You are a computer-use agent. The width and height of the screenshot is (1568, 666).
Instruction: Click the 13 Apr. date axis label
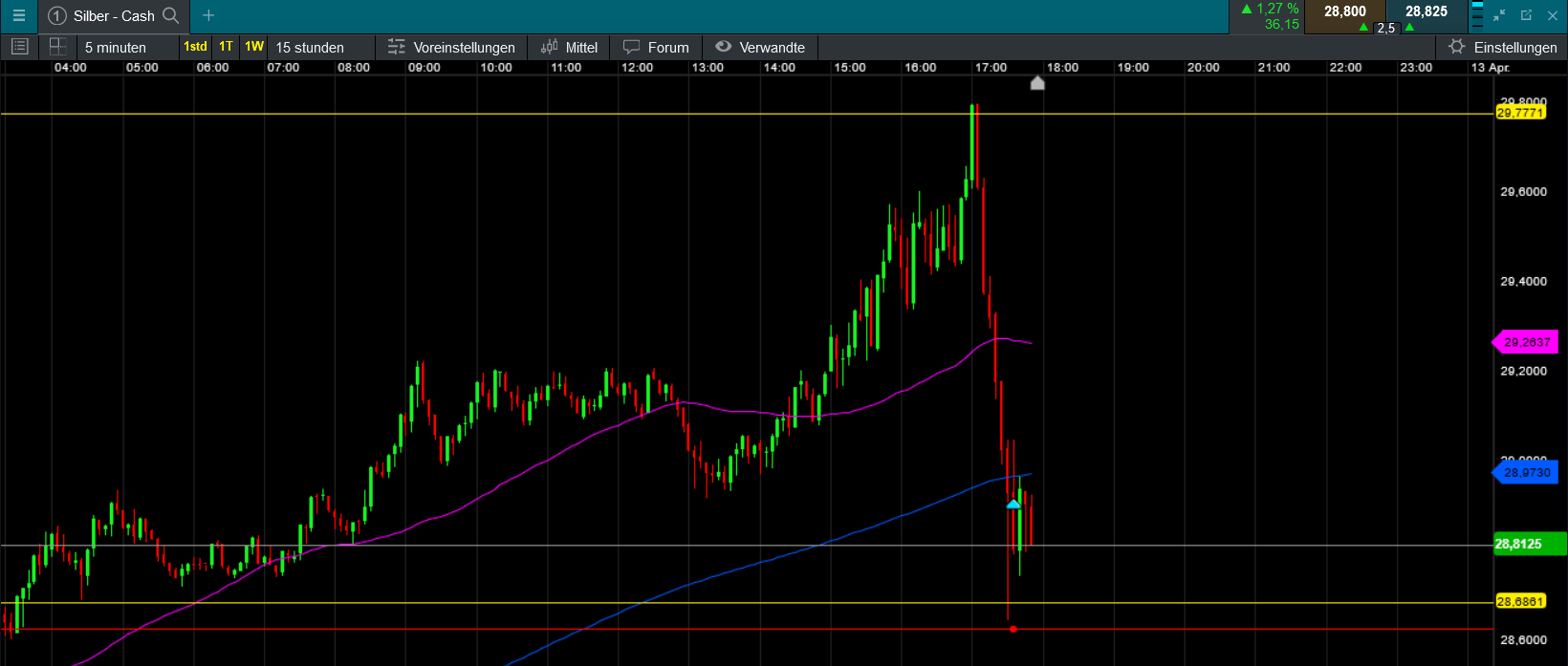[1490, 67]
